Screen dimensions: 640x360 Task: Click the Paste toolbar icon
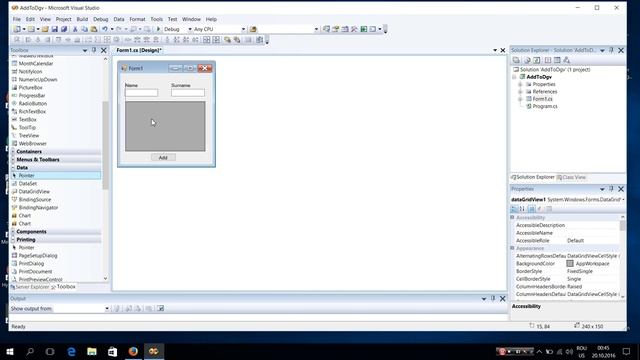[x=94, y=29]
